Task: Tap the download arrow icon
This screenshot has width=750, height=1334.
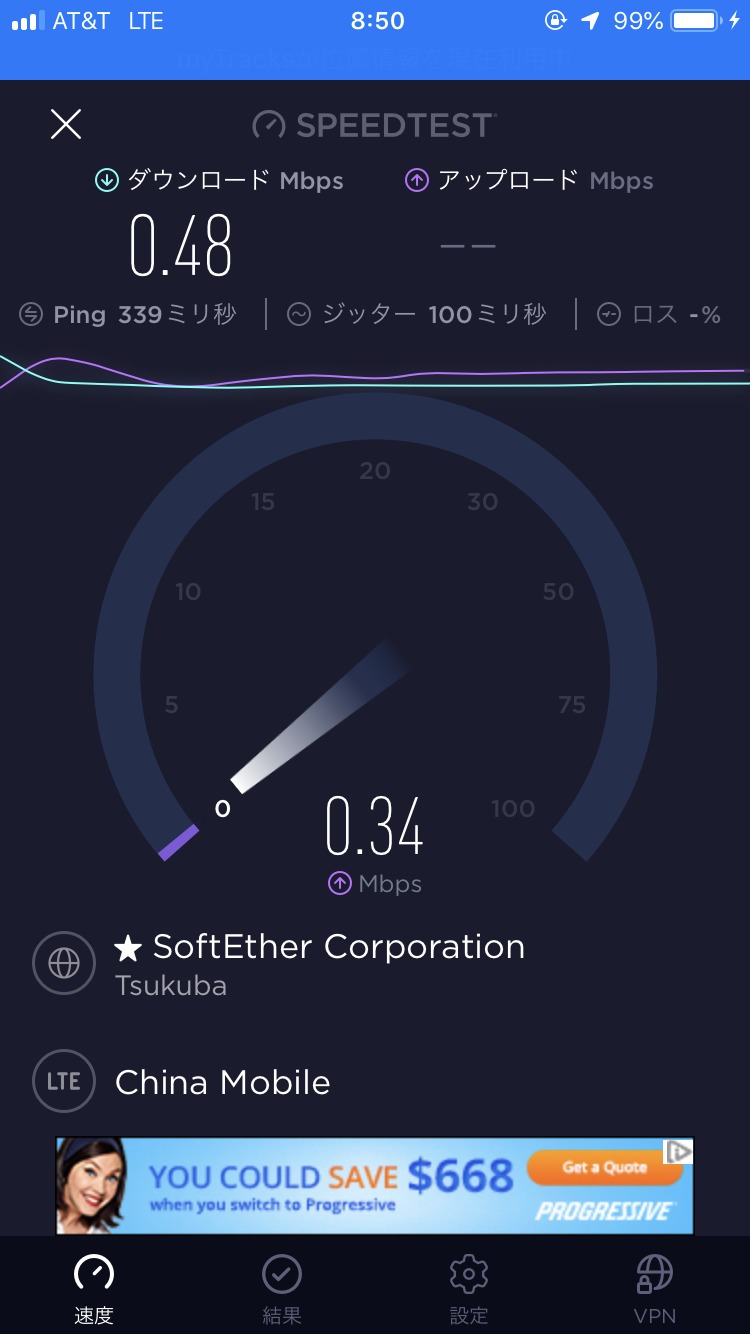Action: point(106,181)
